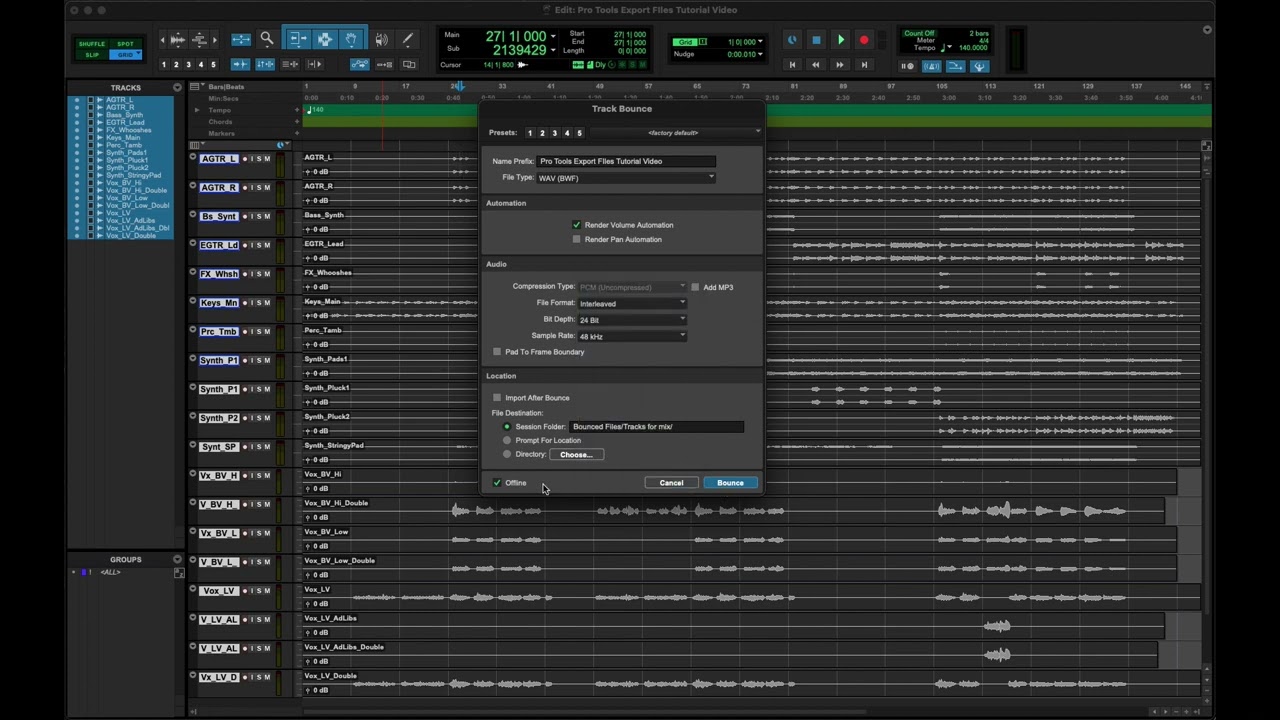Recall Track Bounce preset 1
This screenshot has height=720, width=1280.
530,133
